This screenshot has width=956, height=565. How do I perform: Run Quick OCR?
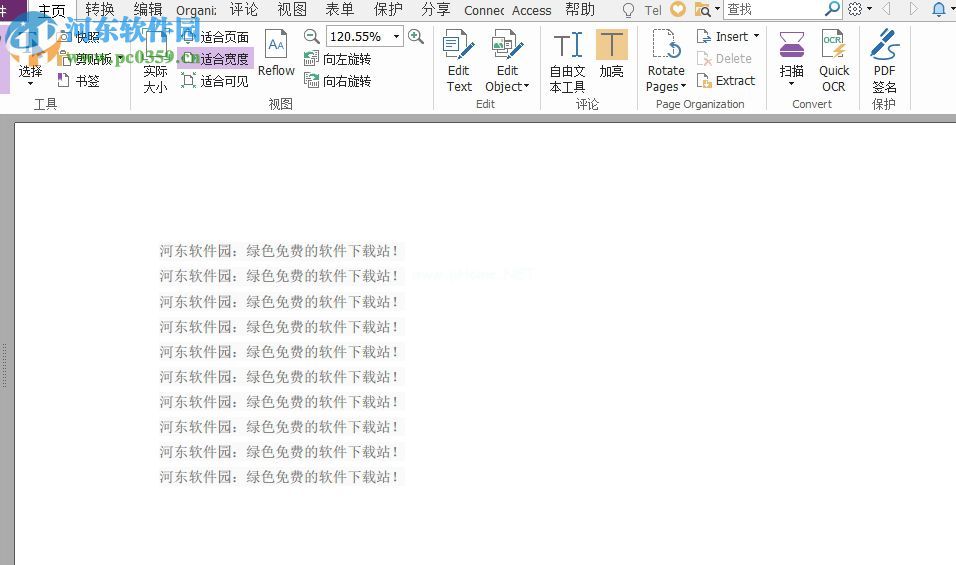(x=833, y=61)
